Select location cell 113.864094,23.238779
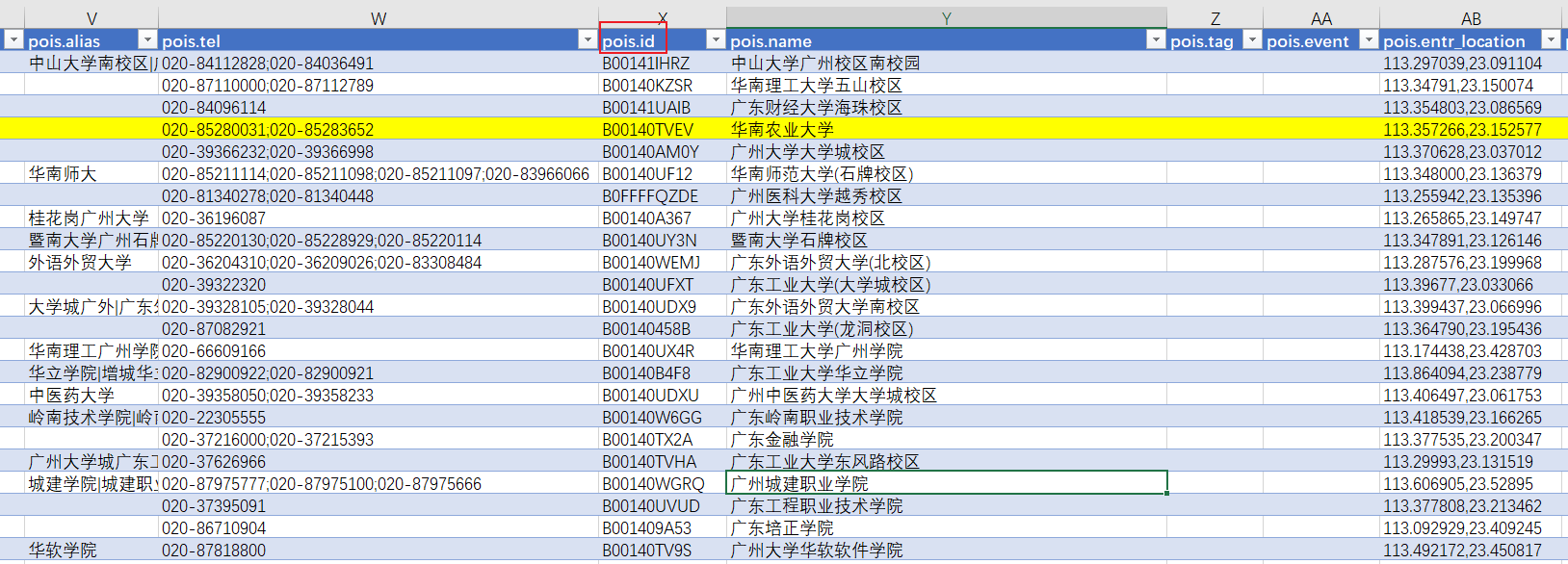Viewport: 1568px width, 564px height. click(1471, 372)
